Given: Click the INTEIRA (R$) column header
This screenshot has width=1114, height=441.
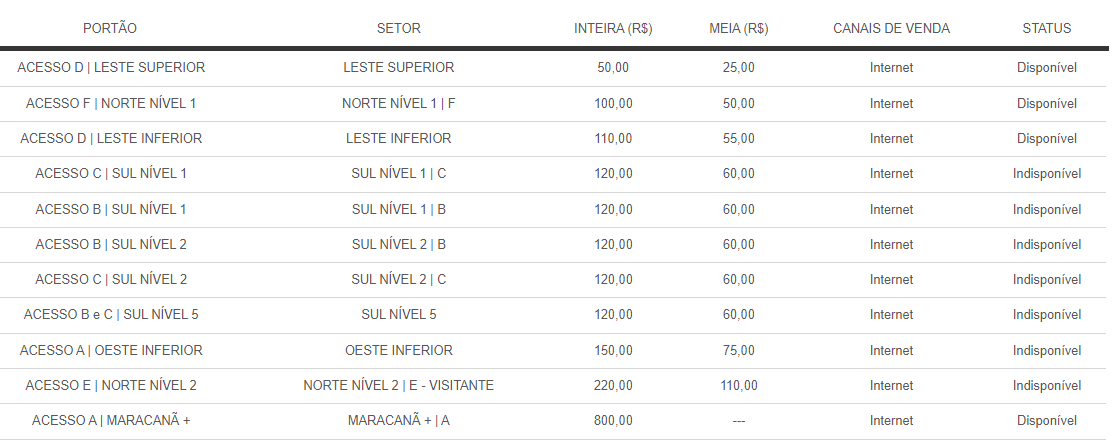Looking at the screenshot, I should (613, 28).
